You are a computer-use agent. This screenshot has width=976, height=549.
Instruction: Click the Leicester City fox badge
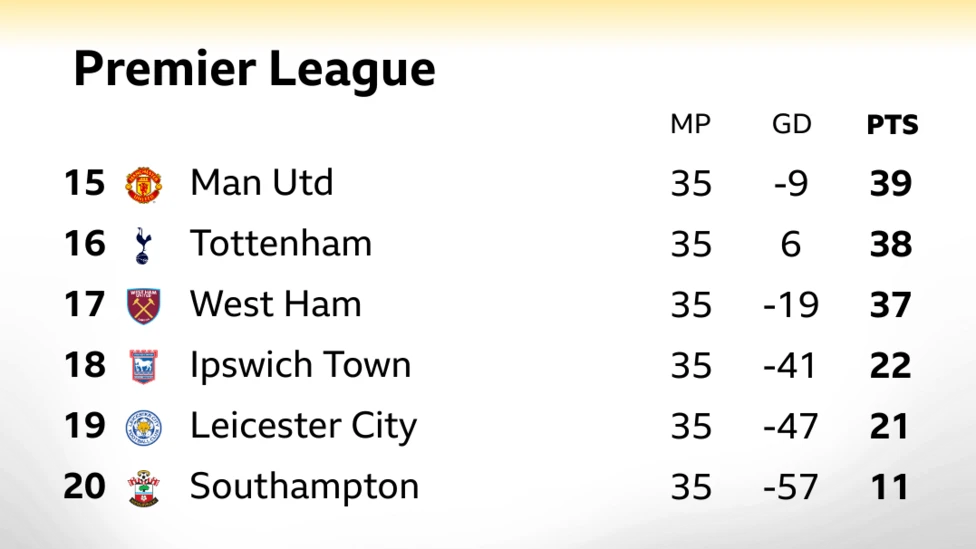click(144, 428)
